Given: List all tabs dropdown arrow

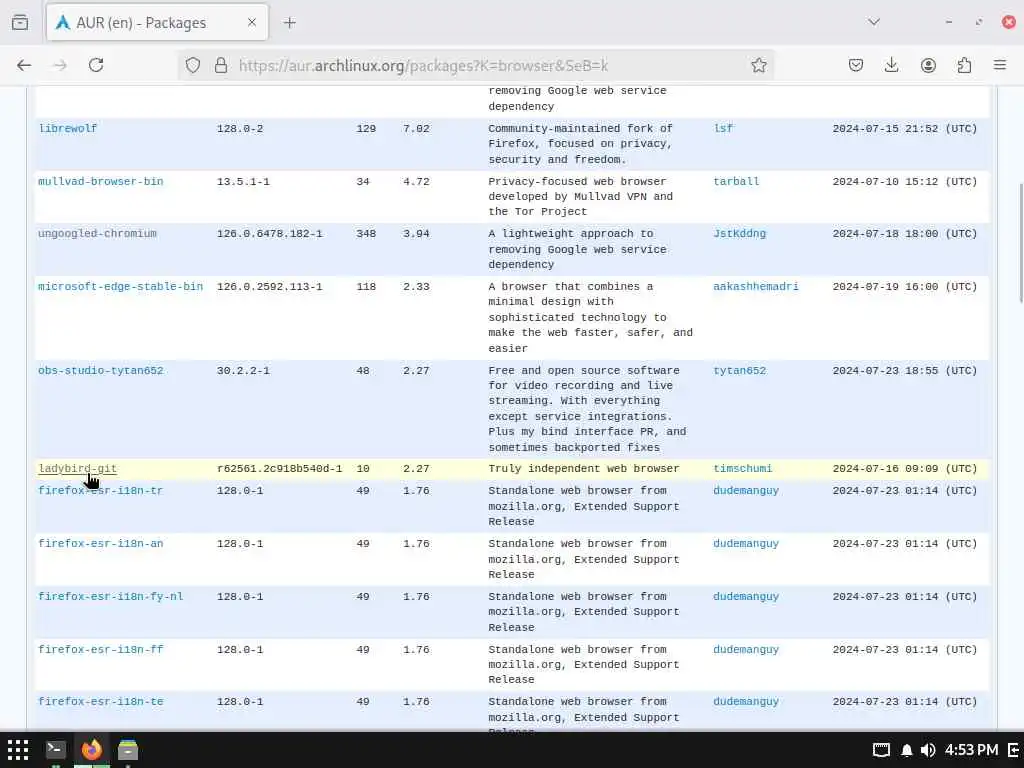Looking at the screenshot, I should (x=874, y=22).
